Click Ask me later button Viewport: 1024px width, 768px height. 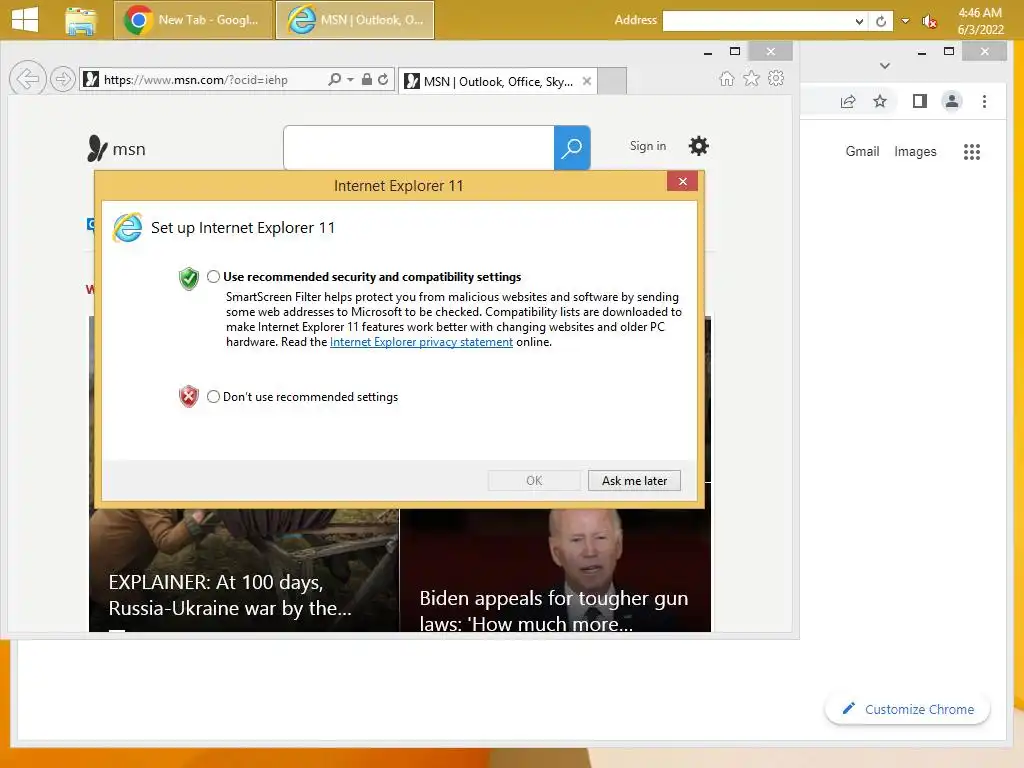pos(634,481)
